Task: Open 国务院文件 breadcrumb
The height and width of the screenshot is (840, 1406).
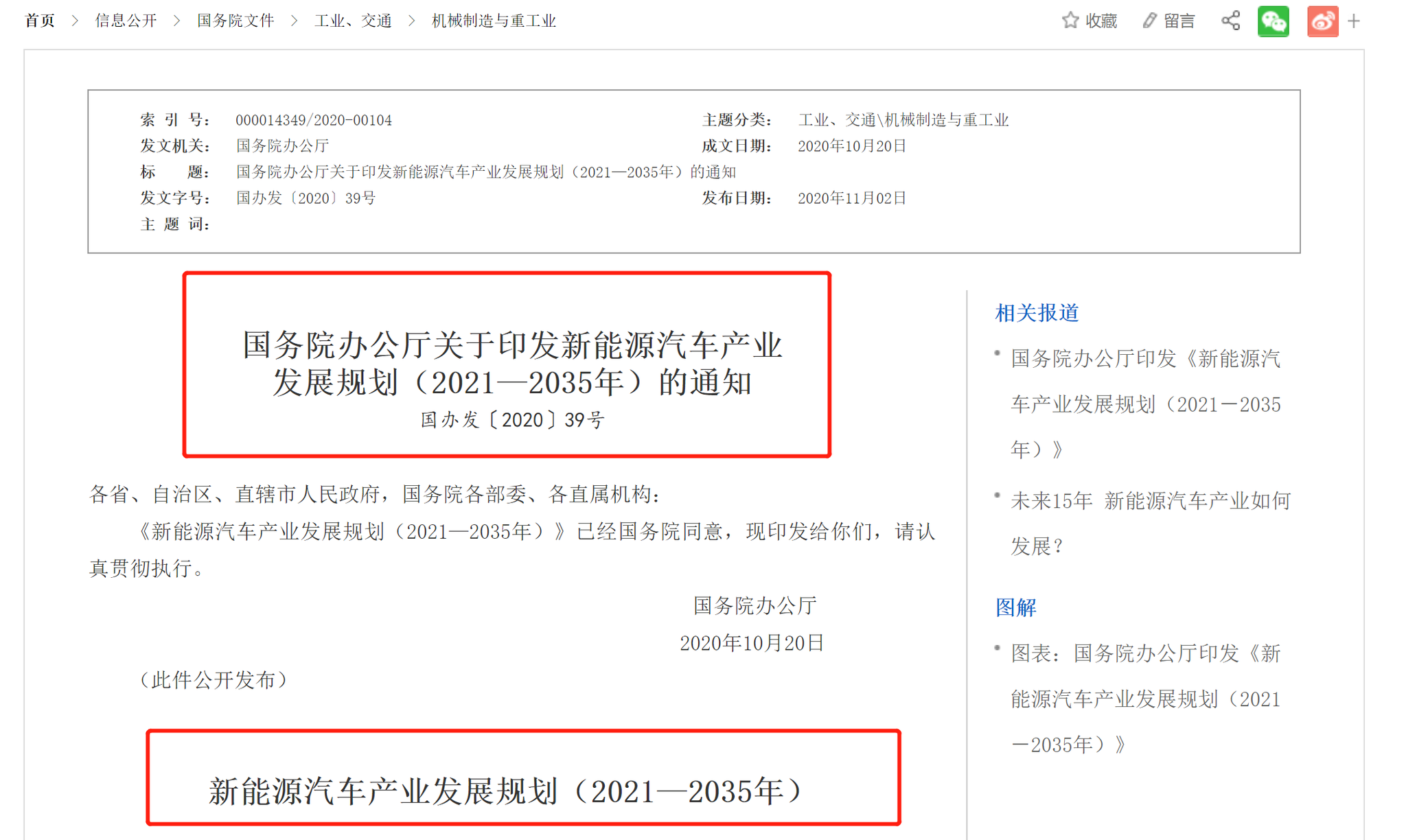Action: pyautogui.click(x=235, y=21)
